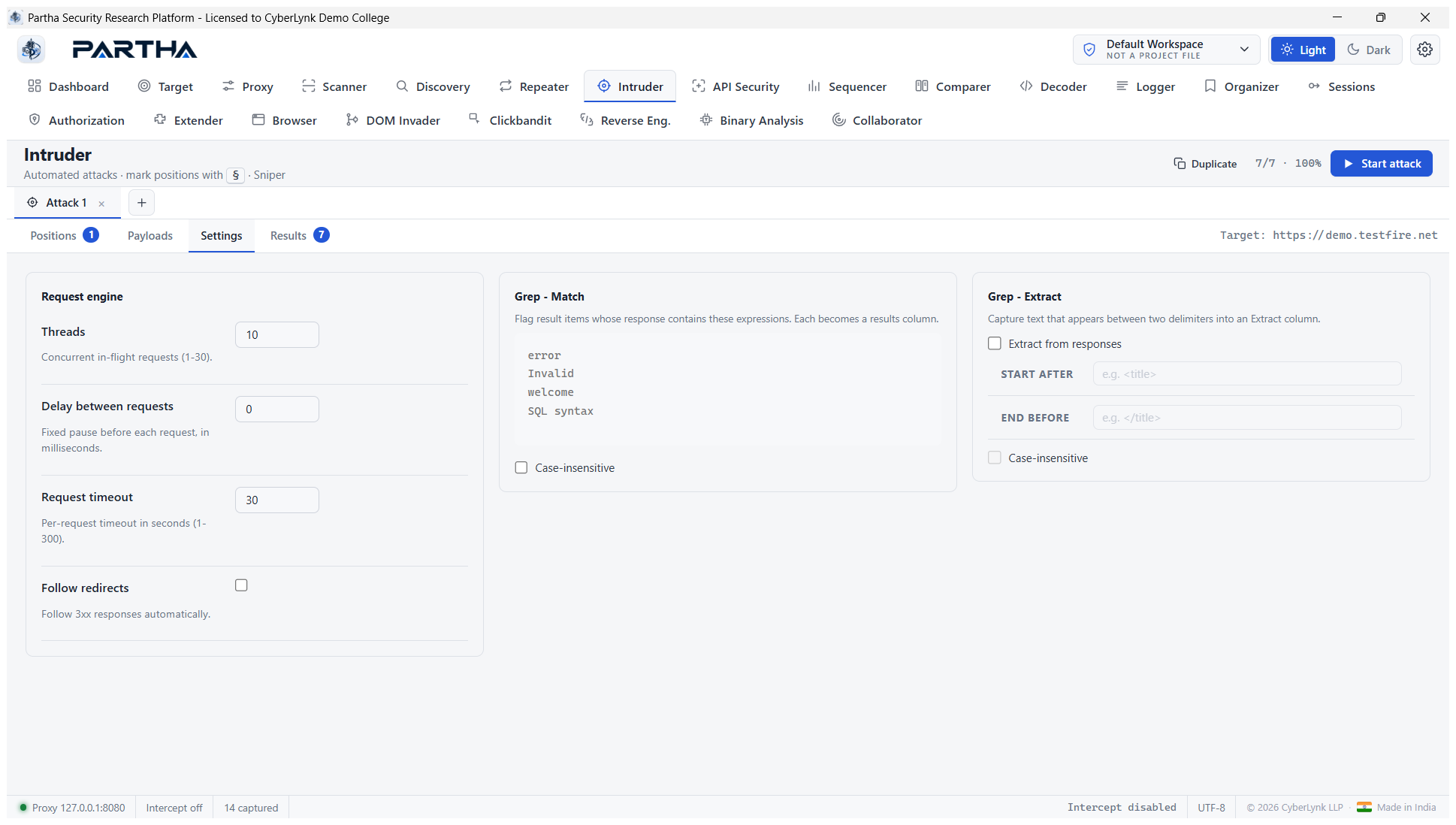Click Intercept disabled status text
The height and width of the screenshot is (825, 1456).
pos(1122,807)
